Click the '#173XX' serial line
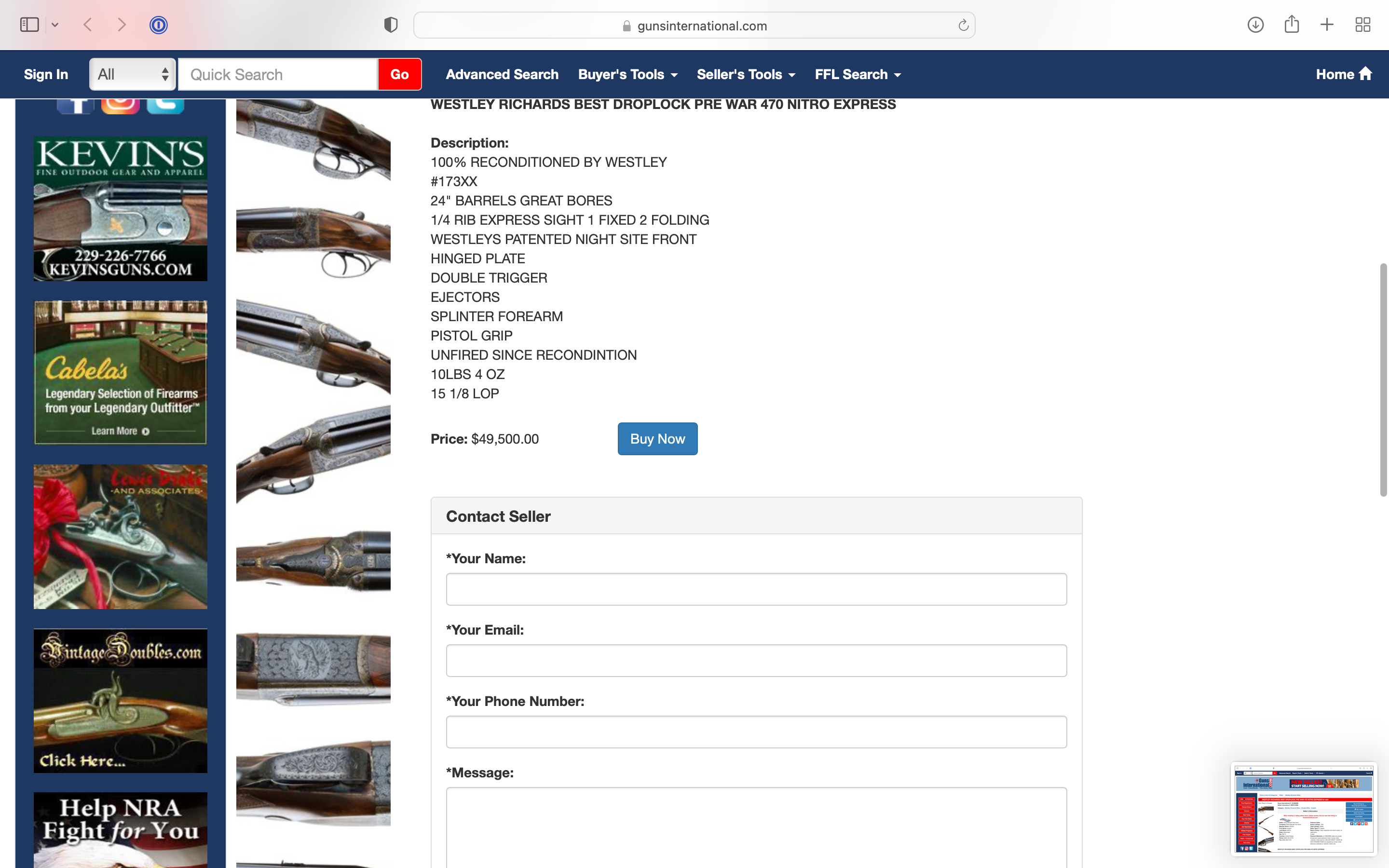Screen dimensions: 1389x868 pos(453,181)
